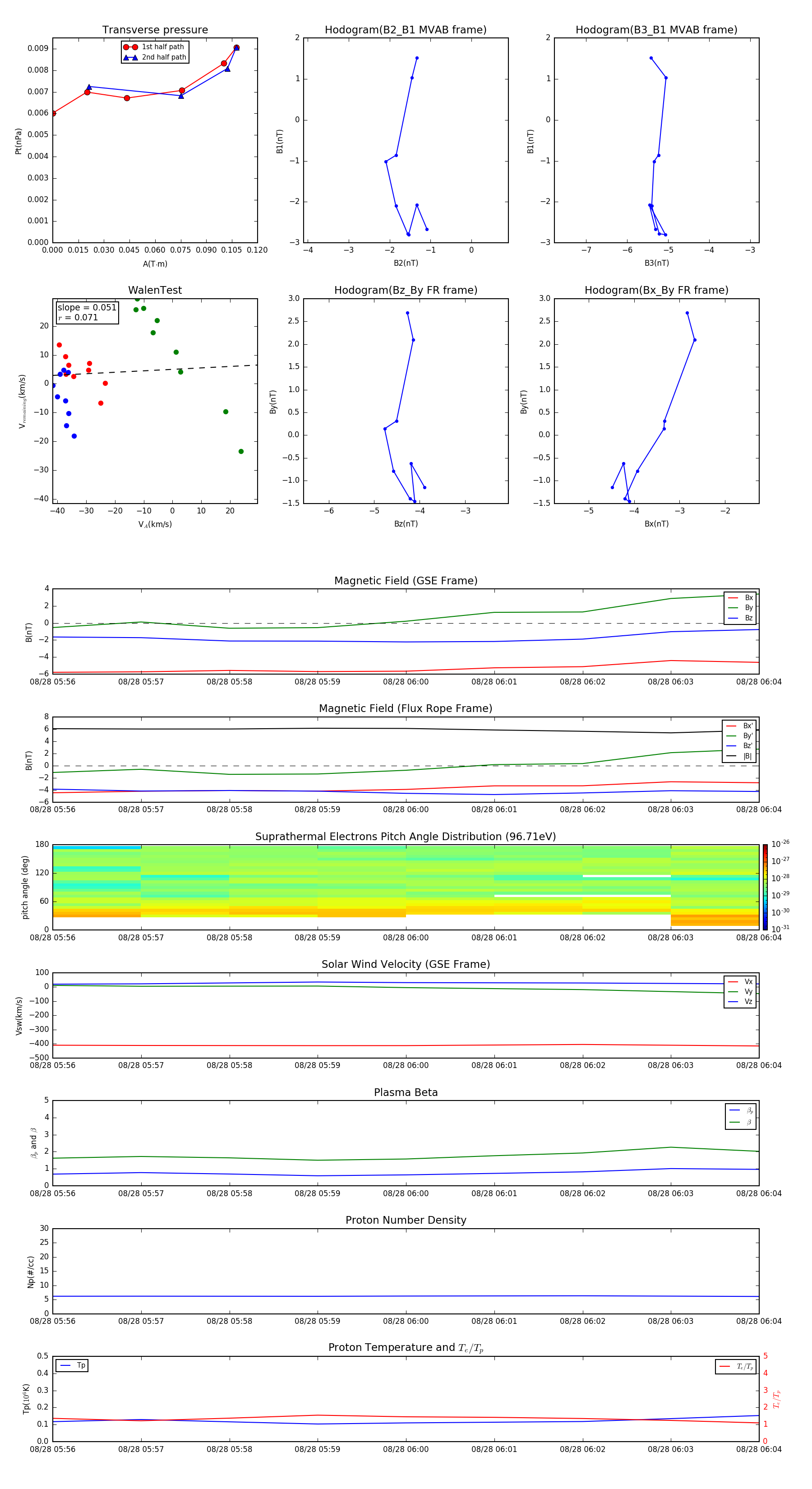The image size is (812, 1489).
Task: Click the β_p entry in the Plasma Beta legend
Action: pyautogui.click(x=741, y=1110)
